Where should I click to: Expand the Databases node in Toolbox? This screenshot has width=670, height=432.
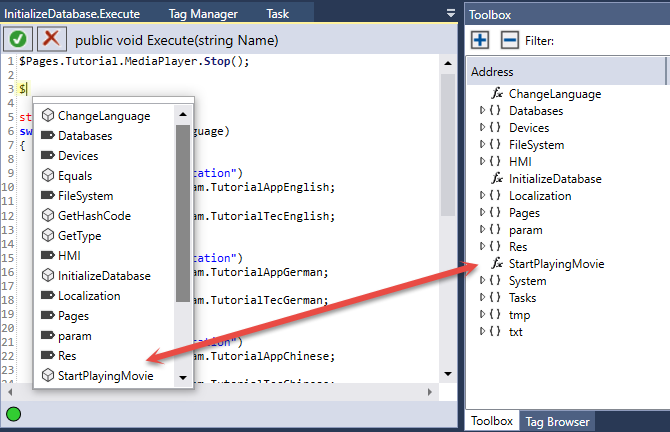(x=483, y=111)
